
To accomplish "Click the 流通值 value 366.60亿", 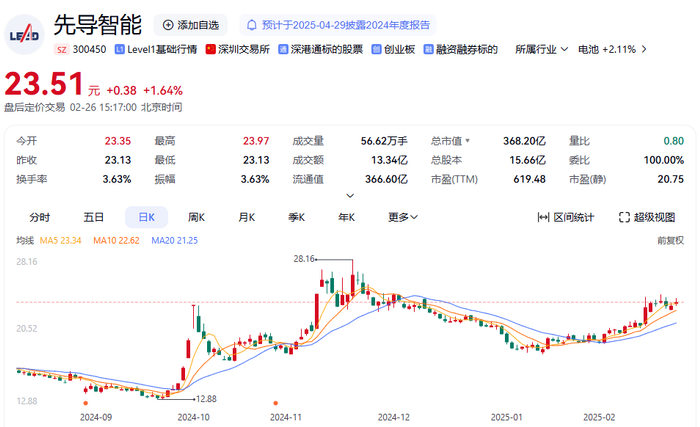I will (x=387, y=180).
